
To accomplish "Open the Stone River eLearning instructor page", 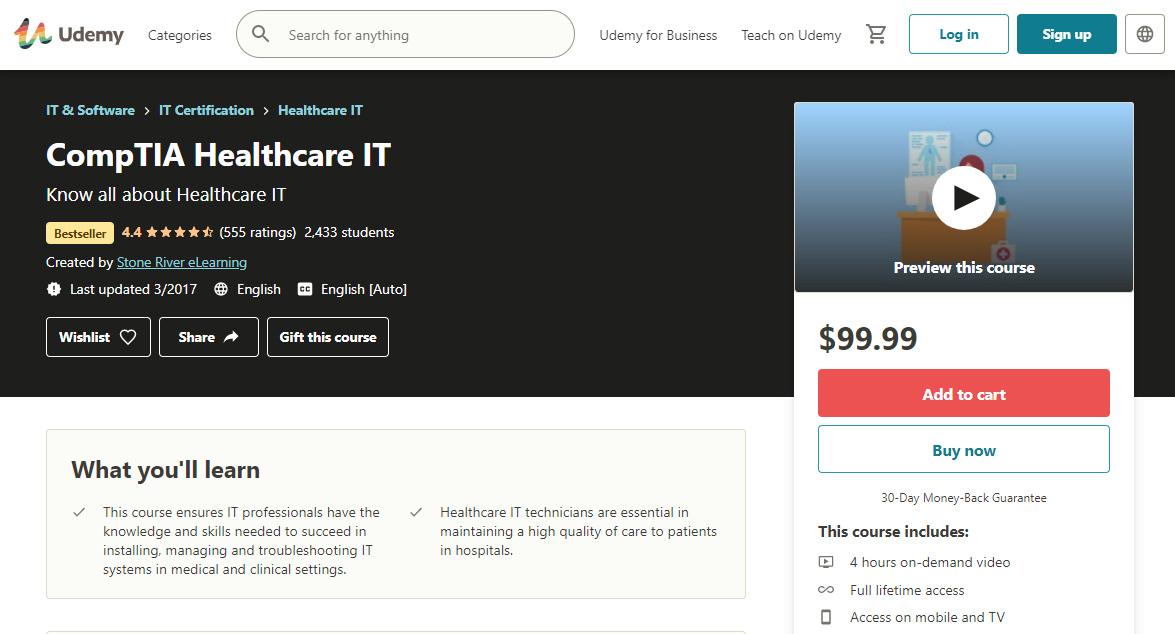I will 181,262.
